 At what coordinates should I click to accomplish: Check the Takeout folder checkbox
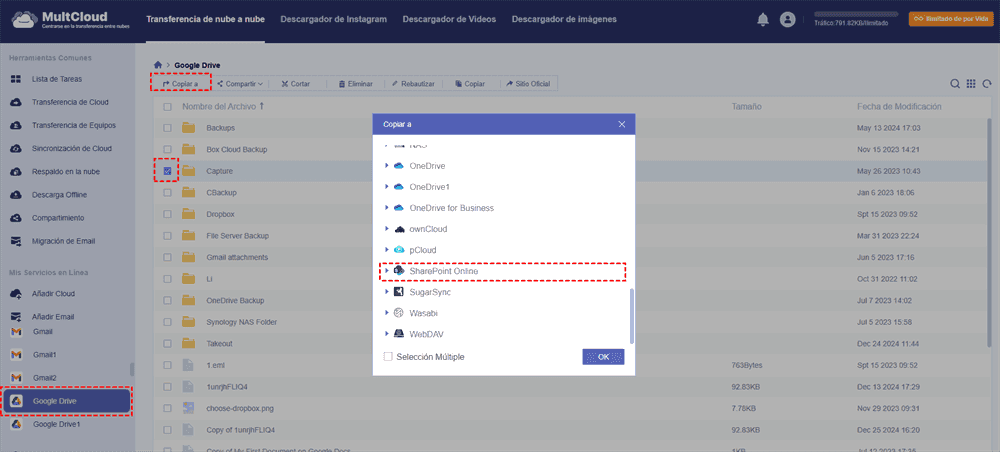167,344
